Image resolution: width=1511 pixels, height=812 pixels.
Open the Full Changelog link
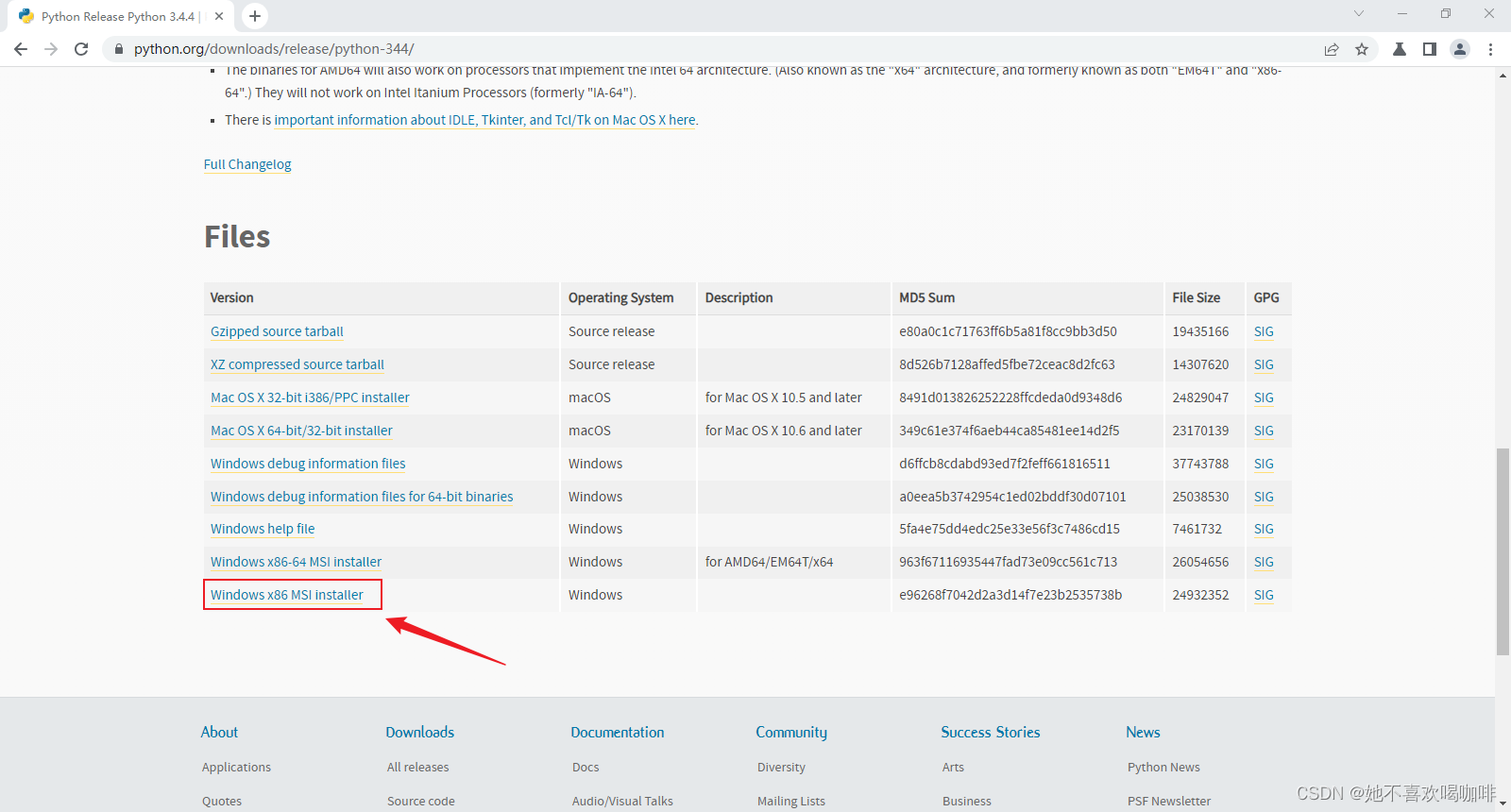247,164
